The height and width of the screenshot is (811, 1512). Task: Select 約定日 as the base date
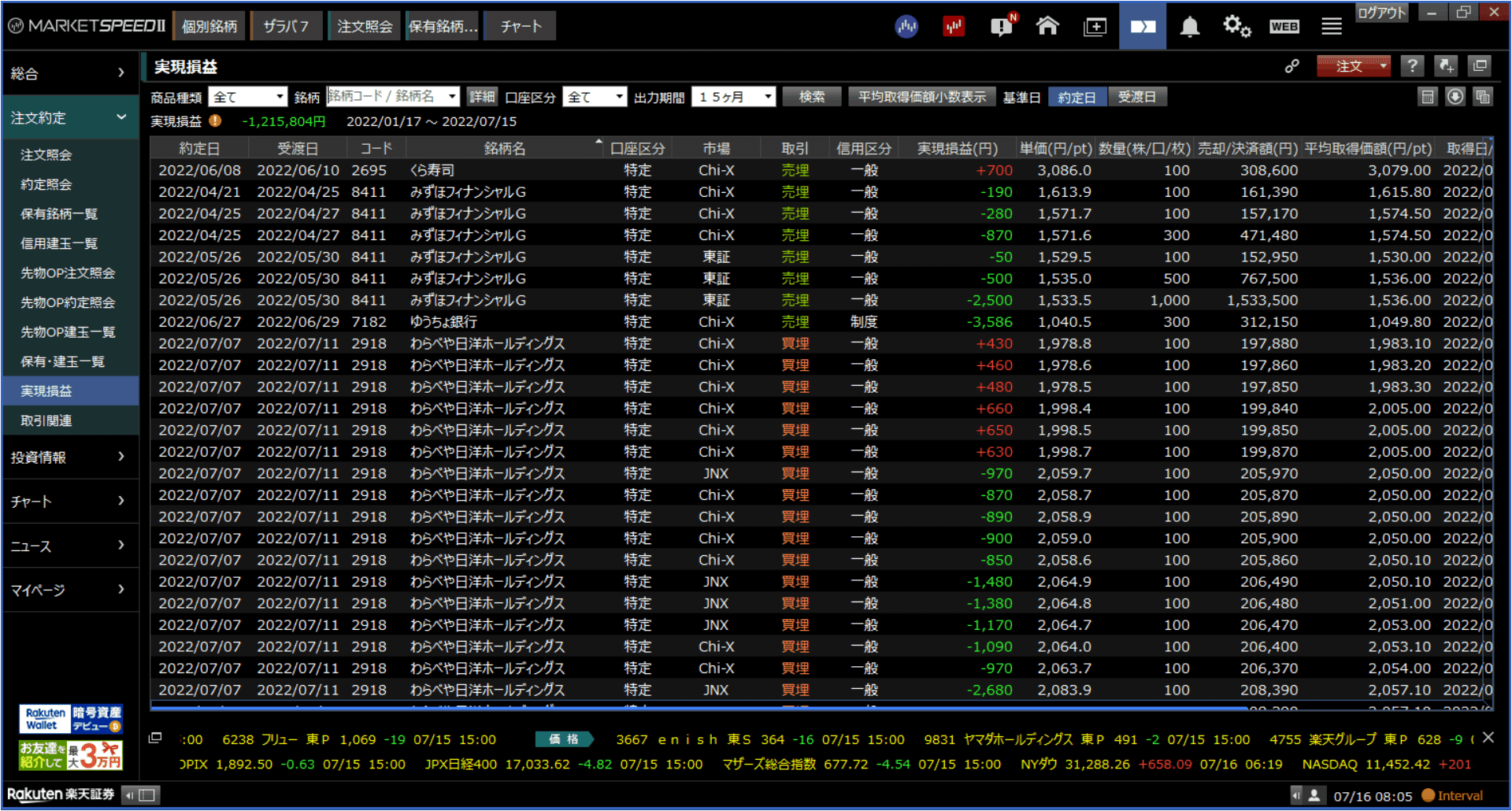[x=1077, y=98]
